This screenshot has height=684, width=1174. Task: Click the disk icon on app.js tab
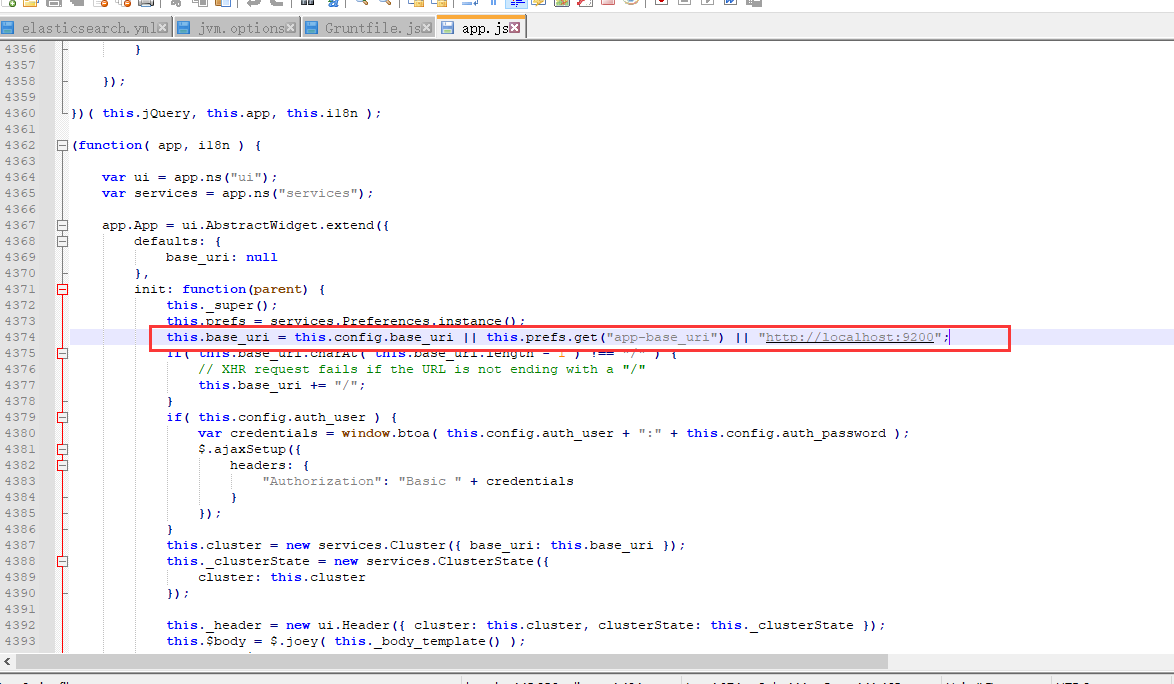[x=448, y=28]
